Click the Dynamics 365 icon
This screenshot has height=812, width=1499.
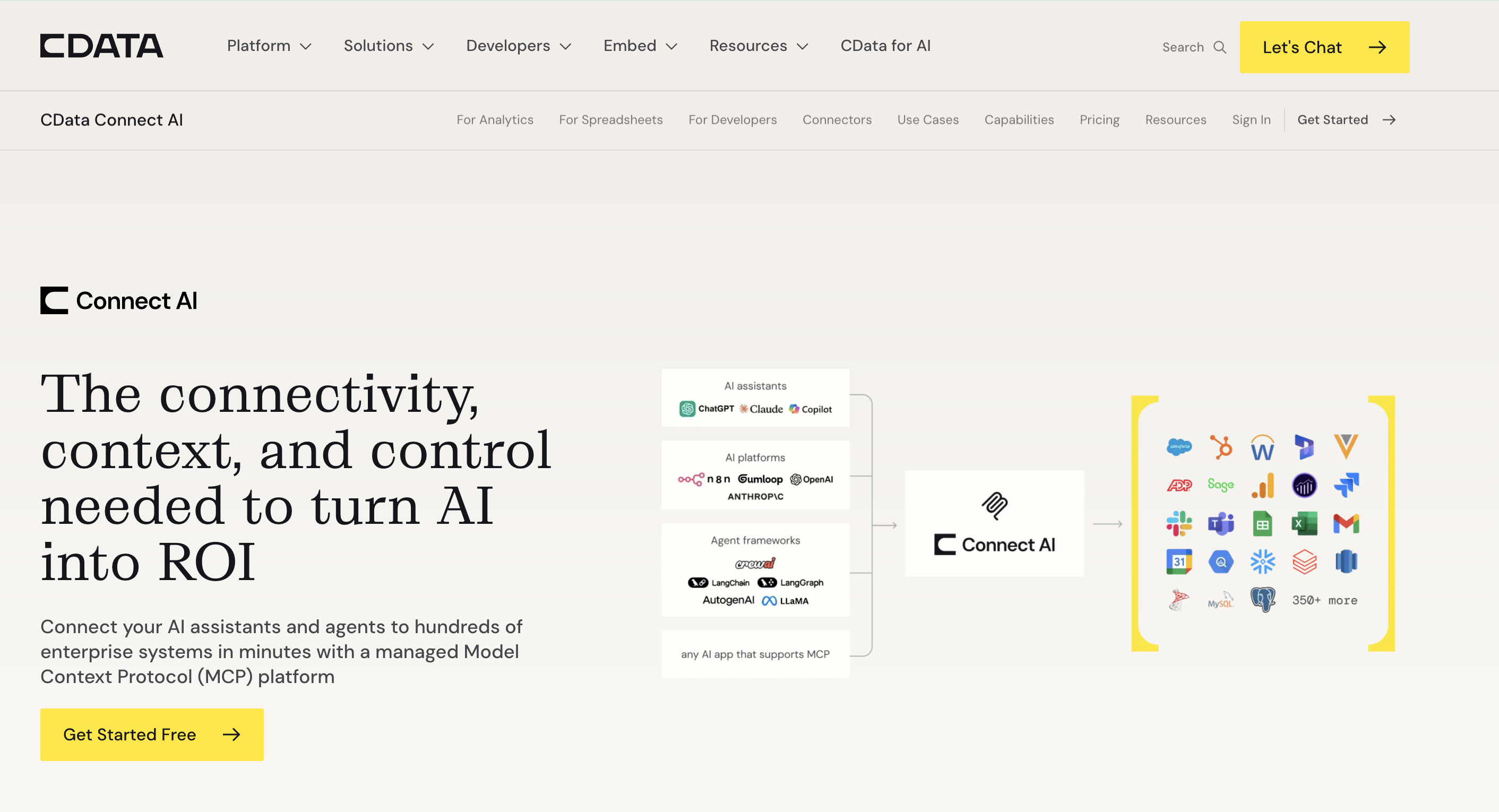pyautogui.click(x=1304, y=447)
